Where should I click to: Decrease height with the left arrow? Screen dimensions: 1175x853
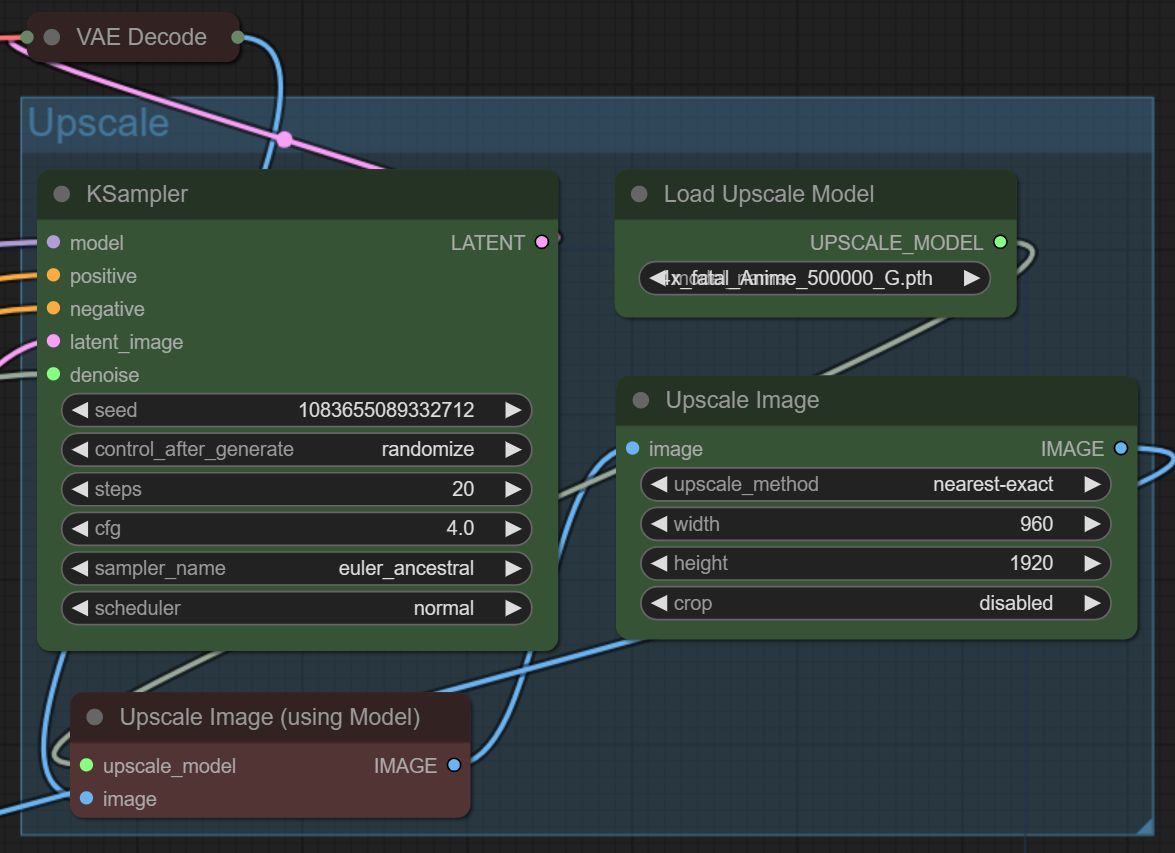pyautogui.click(x=659, y=563)
